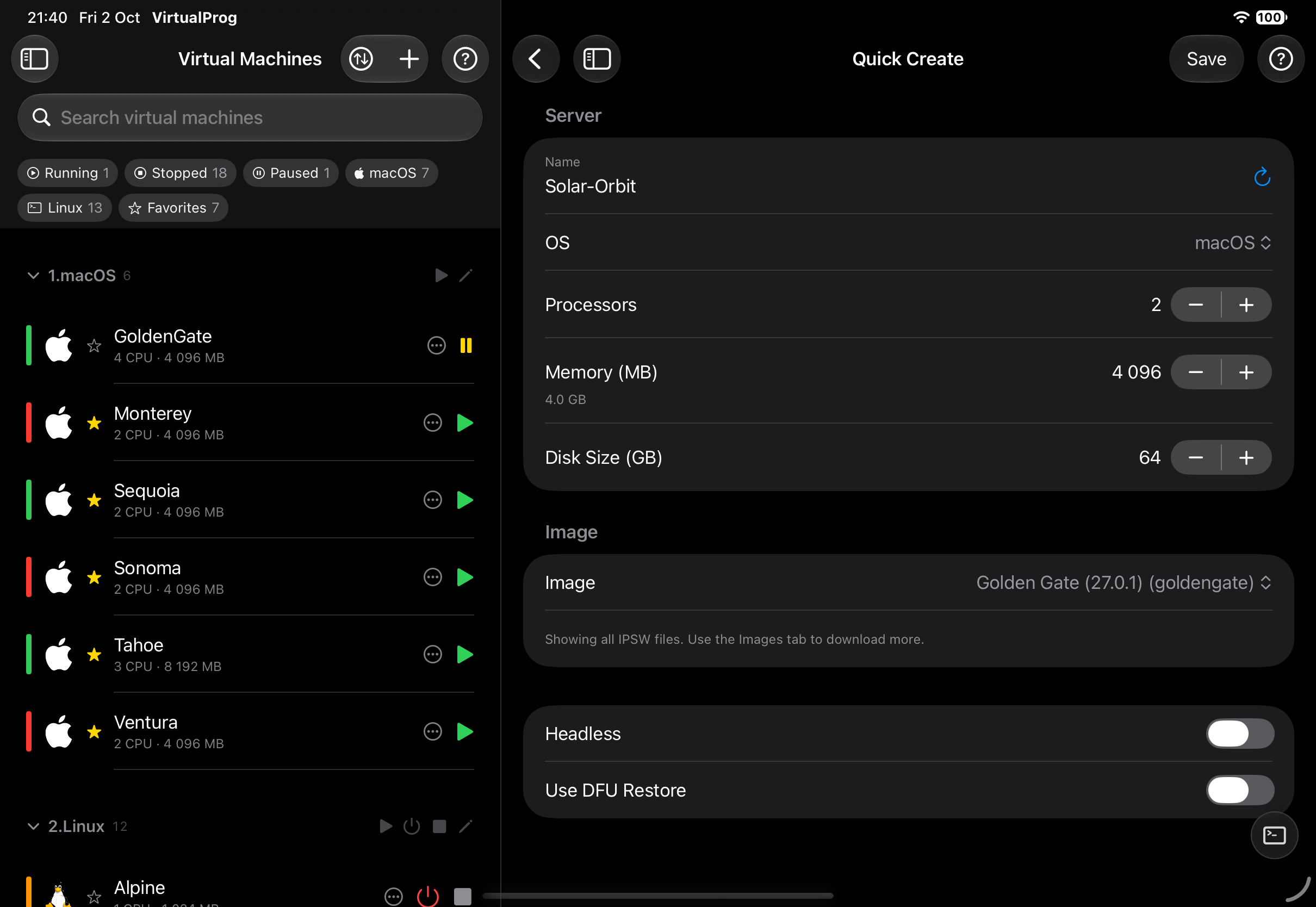Open help in Virtual Machines panel
The image size is (1316, 907).
click(465, 59)
